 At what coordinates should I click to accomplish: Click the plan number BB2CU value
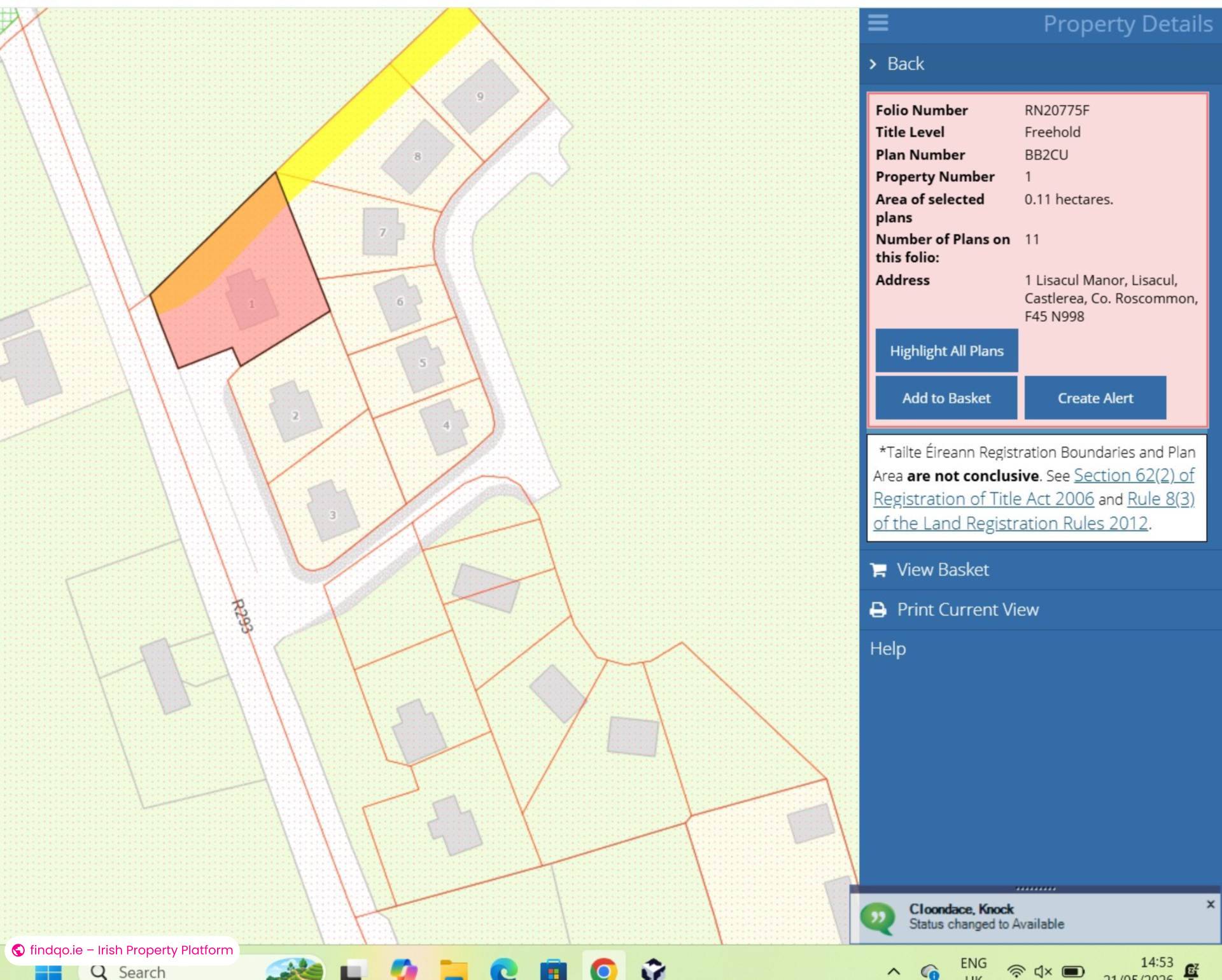tap(1046, 155)
